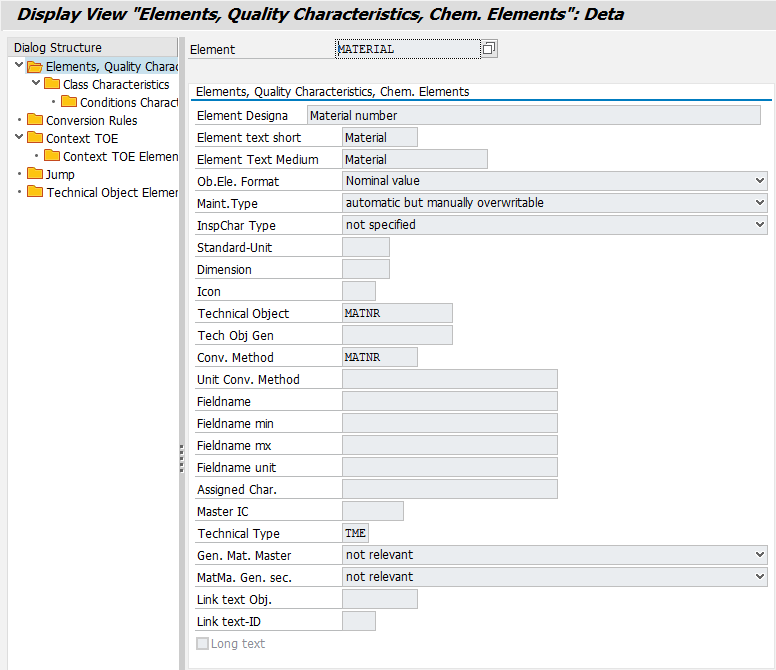Click the Context TOE Elements subfolder icon
776x670 pixels.
pos(52,156)
